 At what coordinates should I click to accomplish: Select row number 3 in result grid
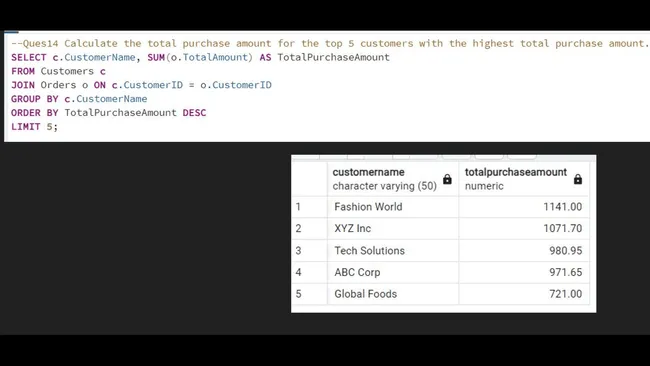point(309,250)
